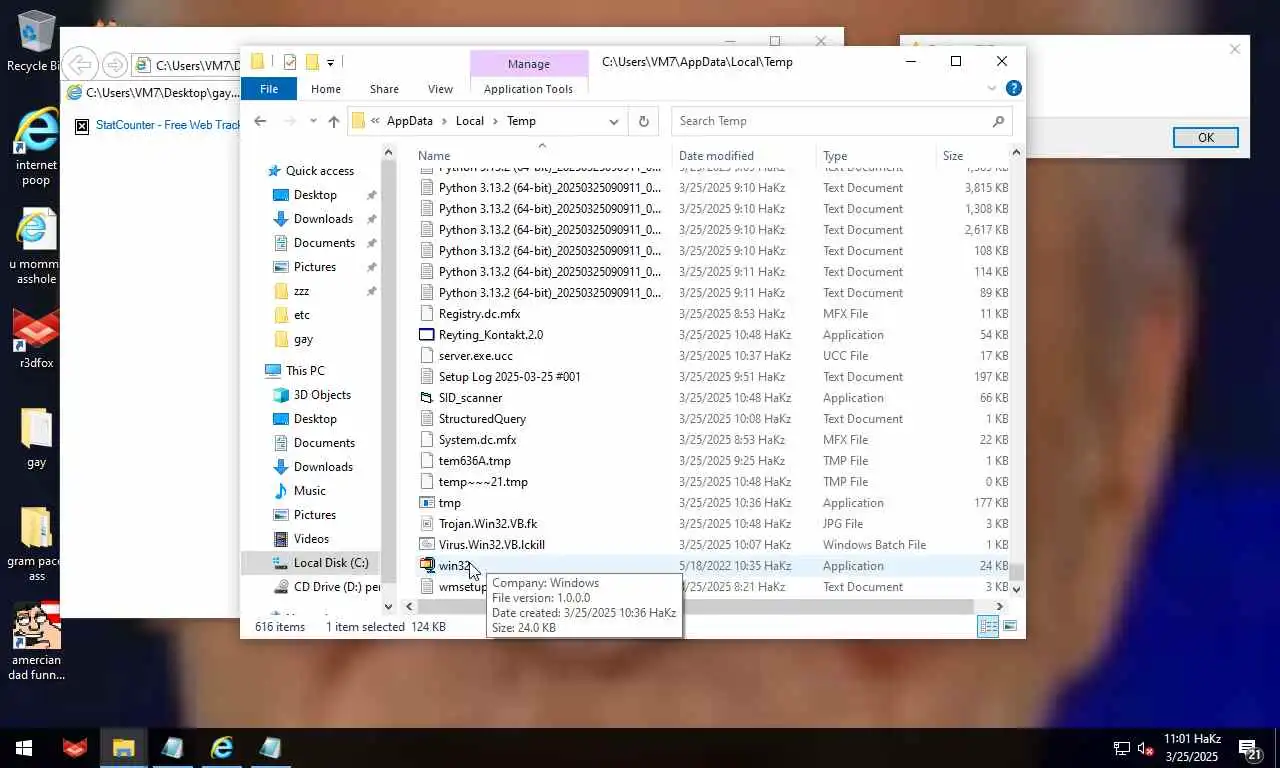Open Customize Quick Access Toolbar dropdown
Image resolution: width=1280 pixels, height=768 pixels.
330,62
